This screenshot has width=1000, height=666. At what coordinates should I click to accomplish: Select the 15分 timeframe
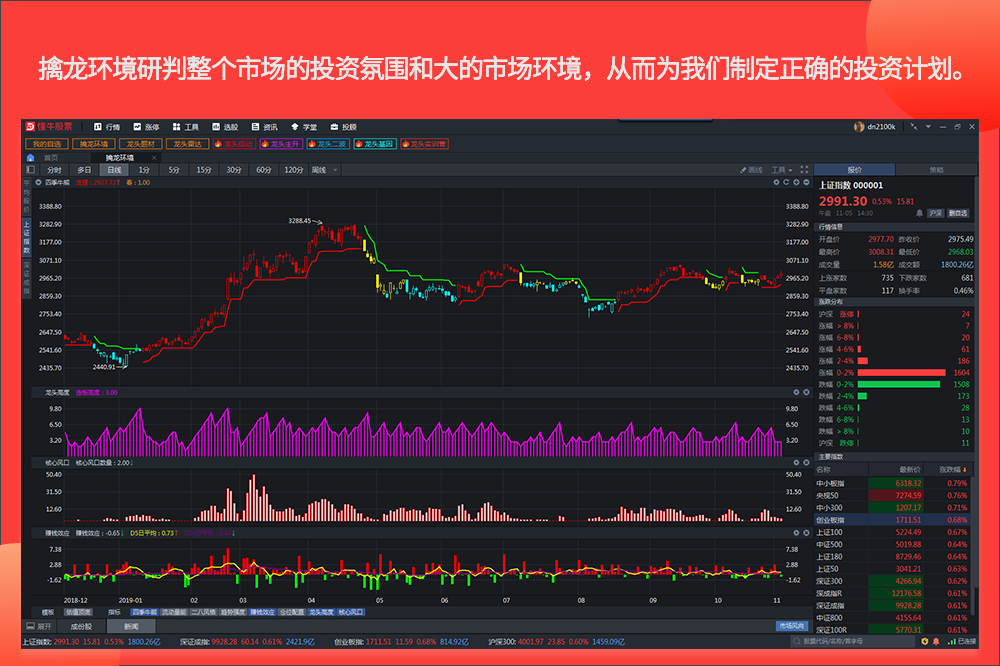(x=204, y=170)
